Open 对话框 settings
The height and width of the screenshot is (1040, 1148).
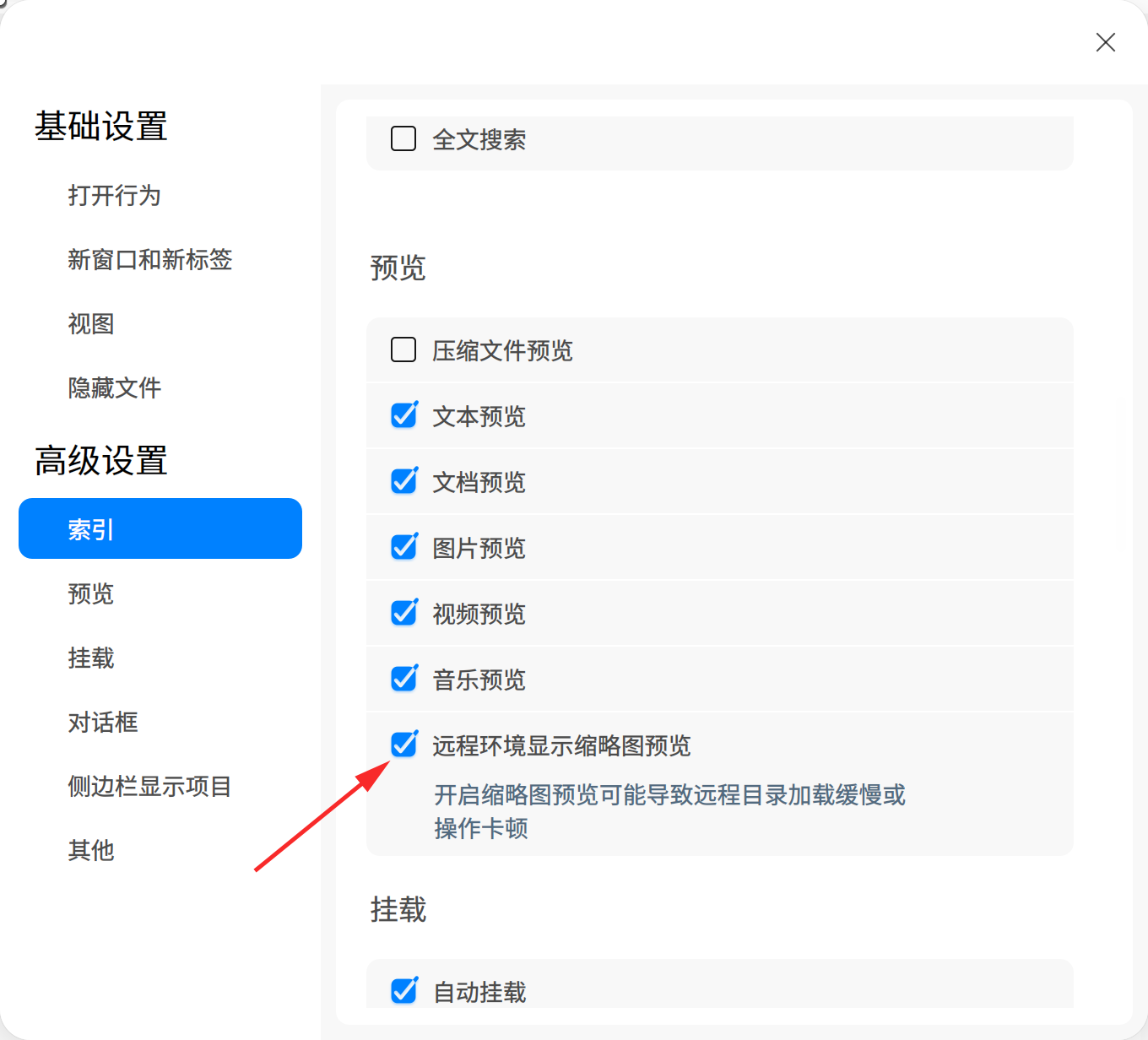tap(103, 723)
